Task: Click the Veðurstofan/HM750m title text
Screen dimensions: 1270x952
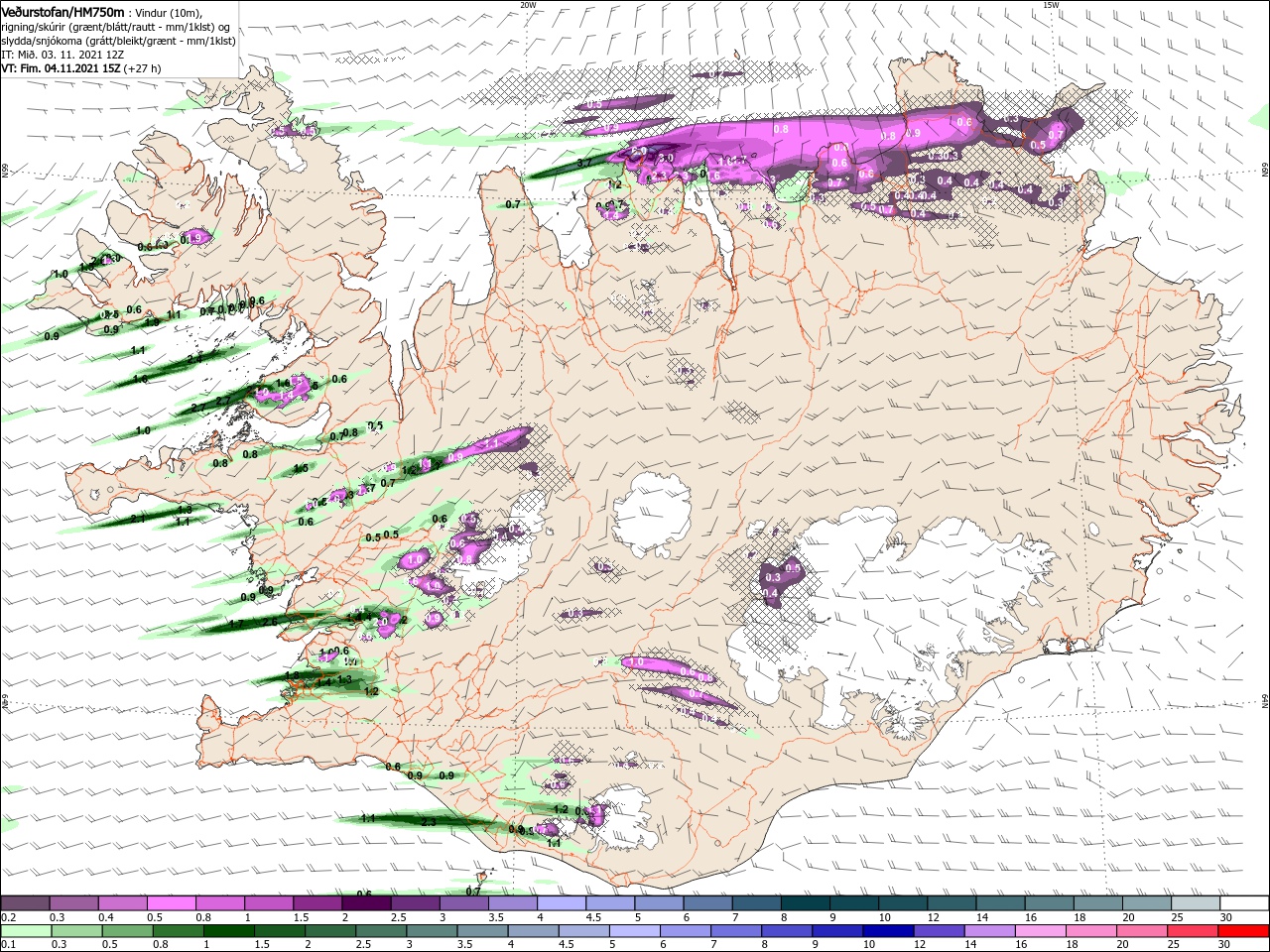Action: coord(63,11)
